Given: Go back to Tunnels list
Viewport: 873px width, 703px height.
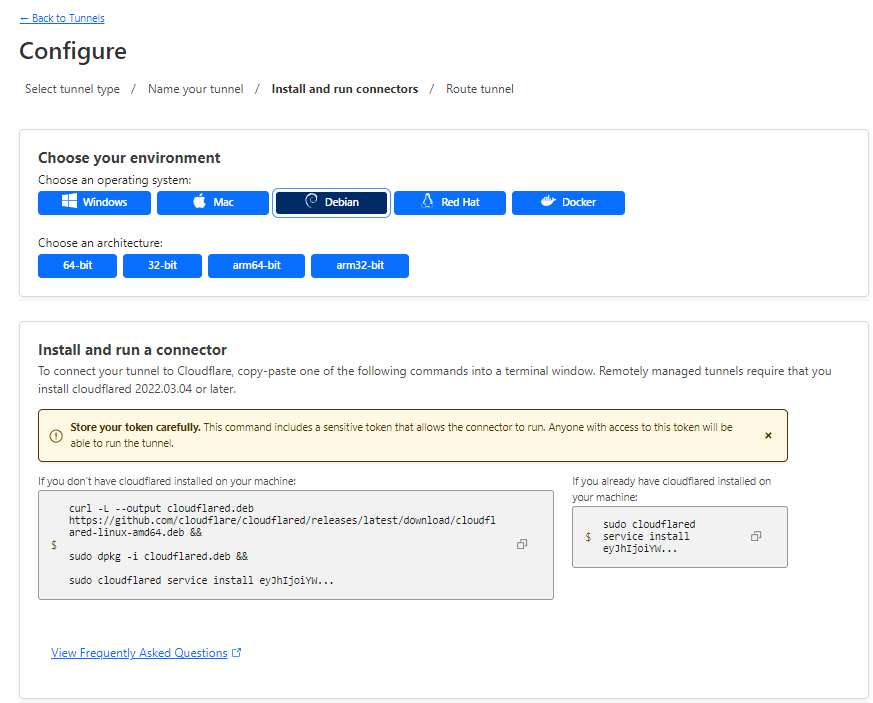Looking at the screenshot, I should click(x=62, y=18).
